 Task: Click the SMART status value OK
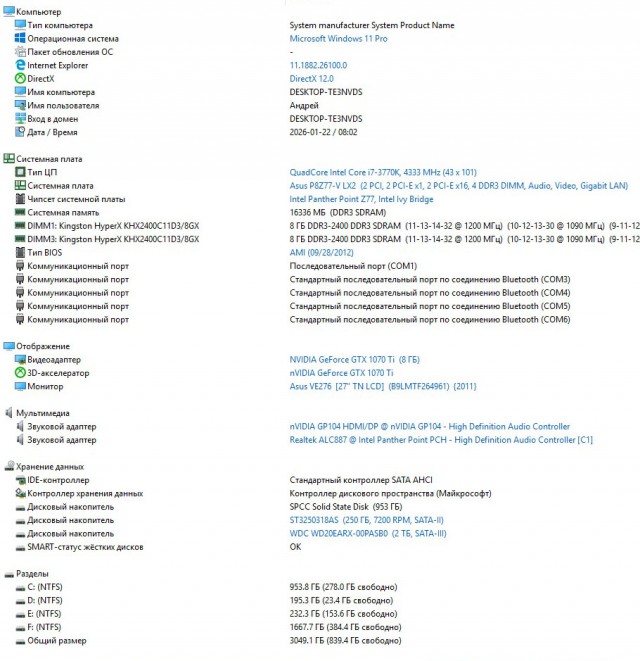point(295,547)
